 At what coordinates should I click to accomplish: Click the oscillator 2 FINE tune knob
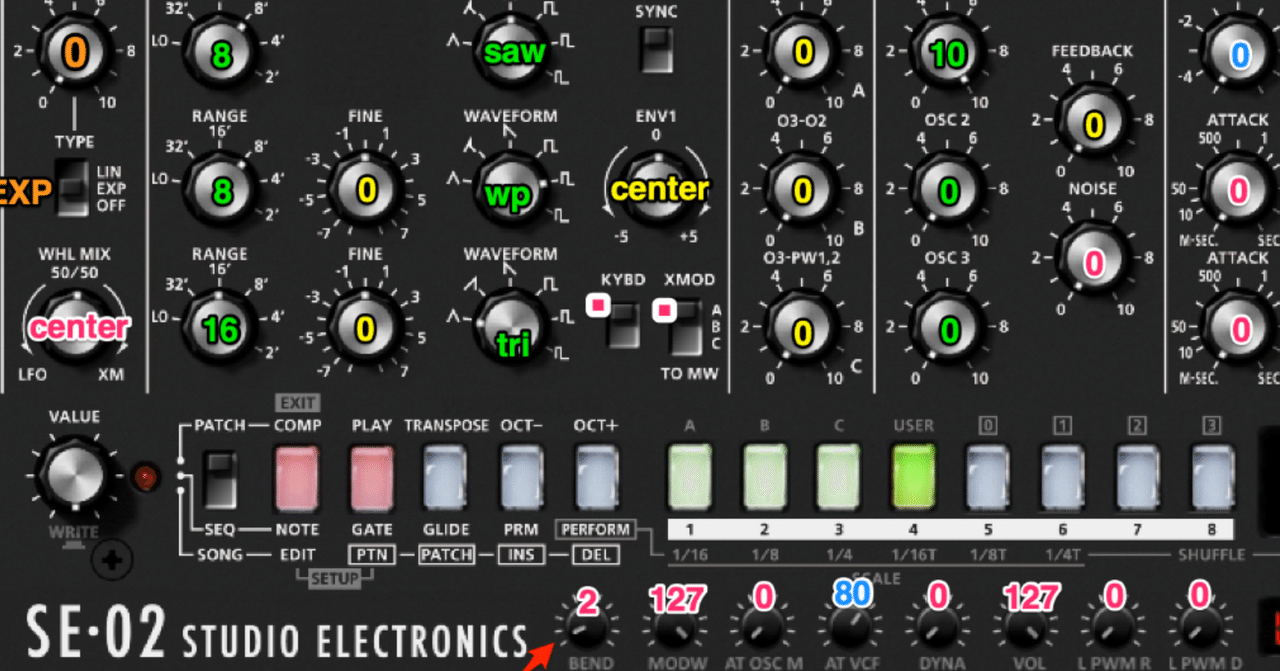click(x=365, y=190)
